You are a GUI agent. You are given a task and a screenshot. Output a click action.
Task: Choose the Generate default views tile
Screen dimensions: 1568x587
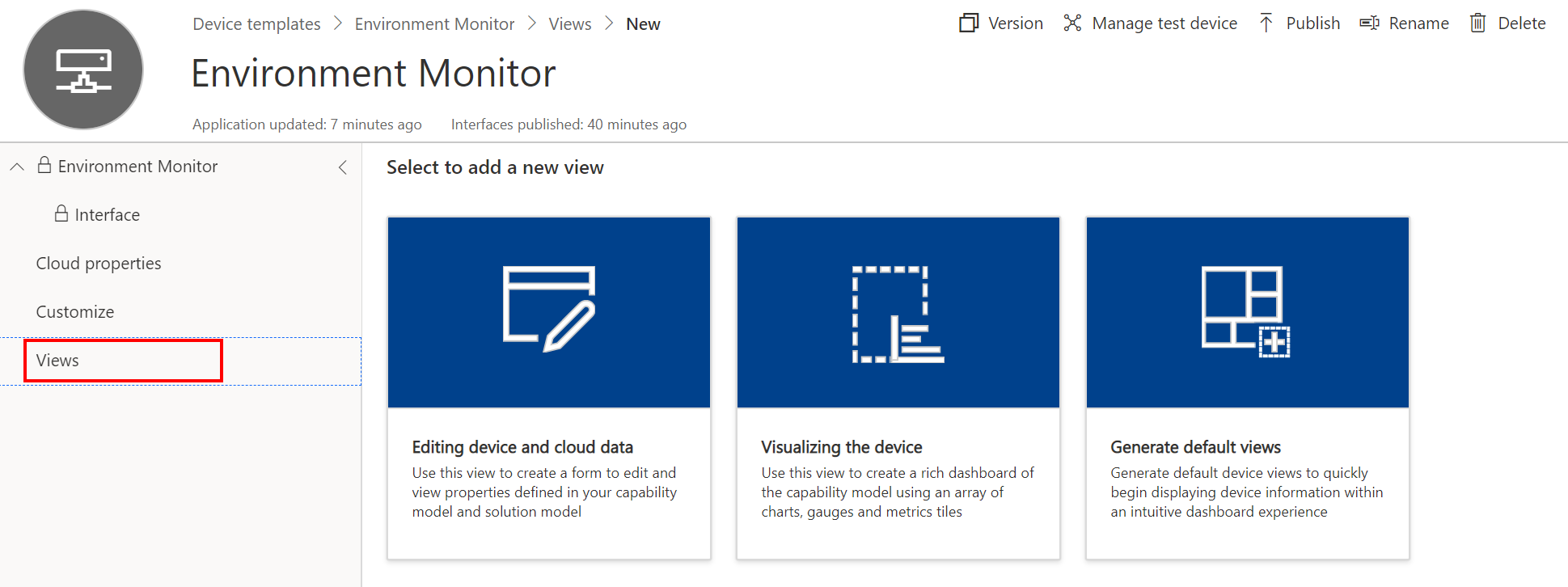(x=1248, y=388)
